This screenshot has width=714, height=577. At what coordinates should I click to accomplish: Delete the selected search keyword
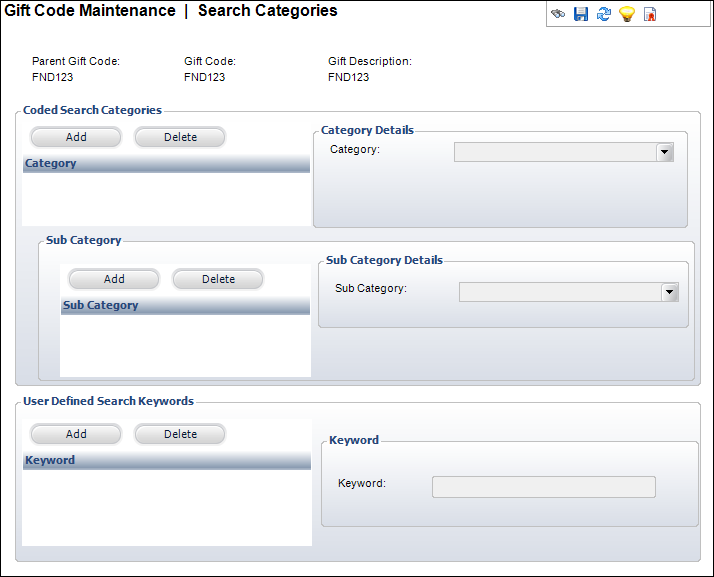pos(180,434)
